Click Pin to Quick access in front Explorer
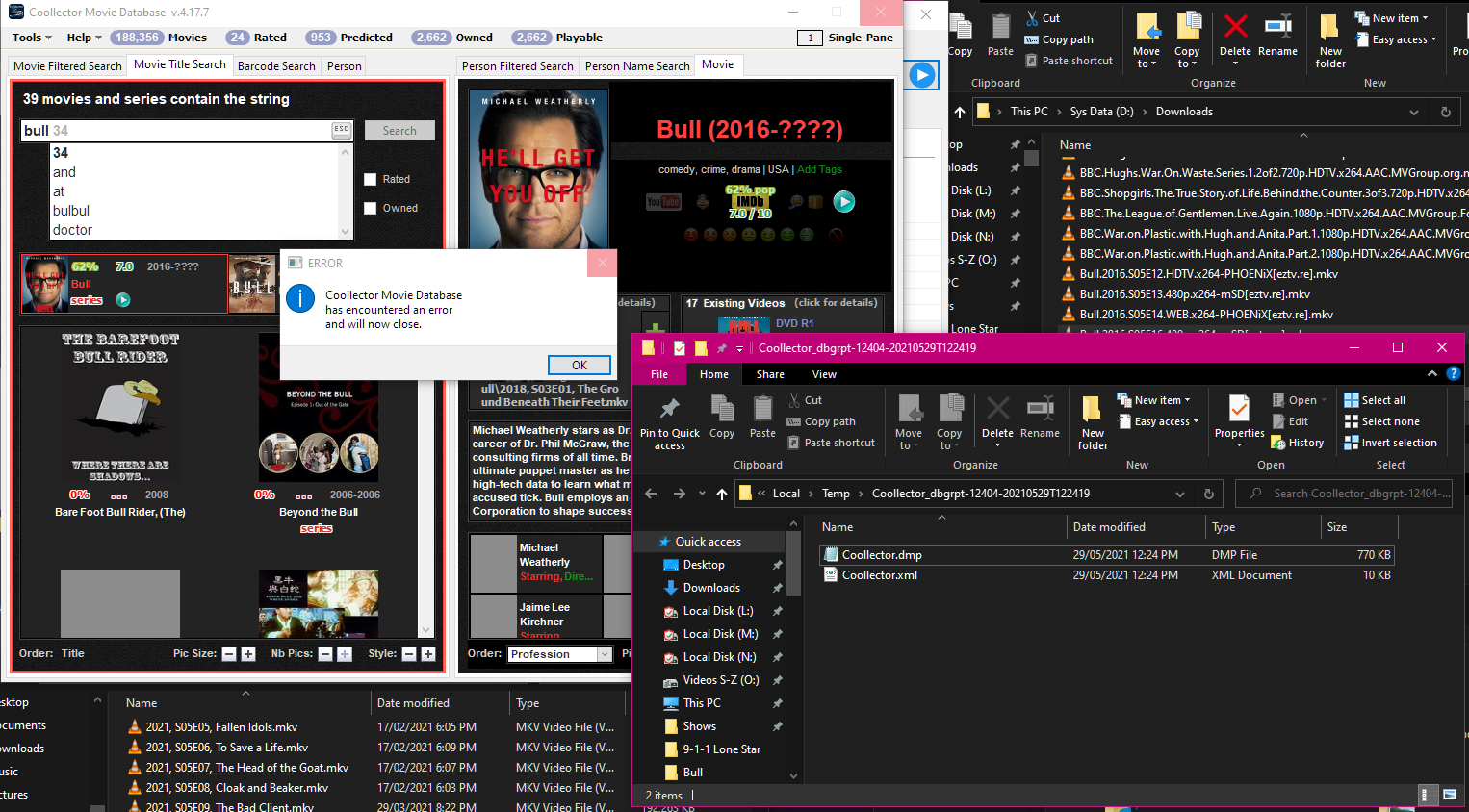The height and width of the screenshot is (812, 1469). [670, 422]
